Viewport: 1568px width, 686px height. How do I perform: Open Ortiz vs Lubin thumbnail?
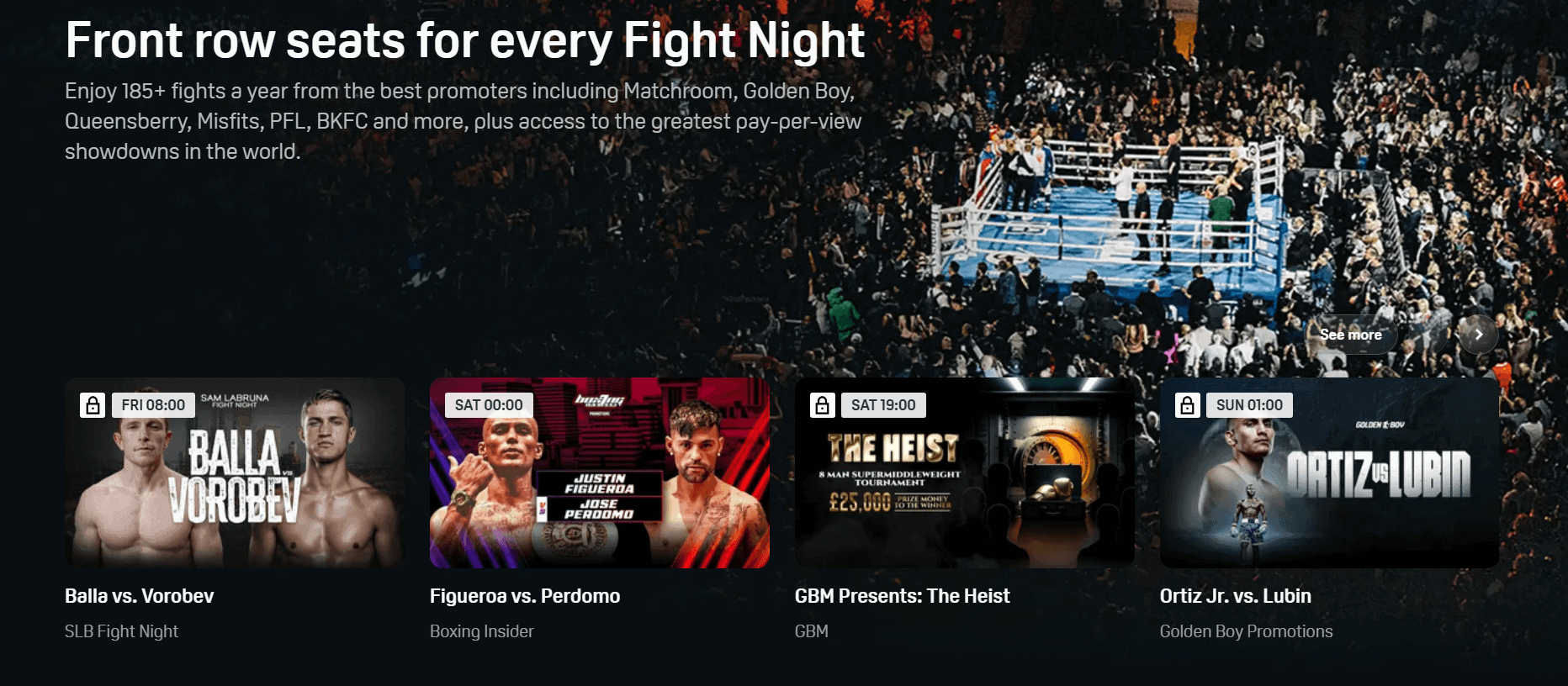(1330, 472)
